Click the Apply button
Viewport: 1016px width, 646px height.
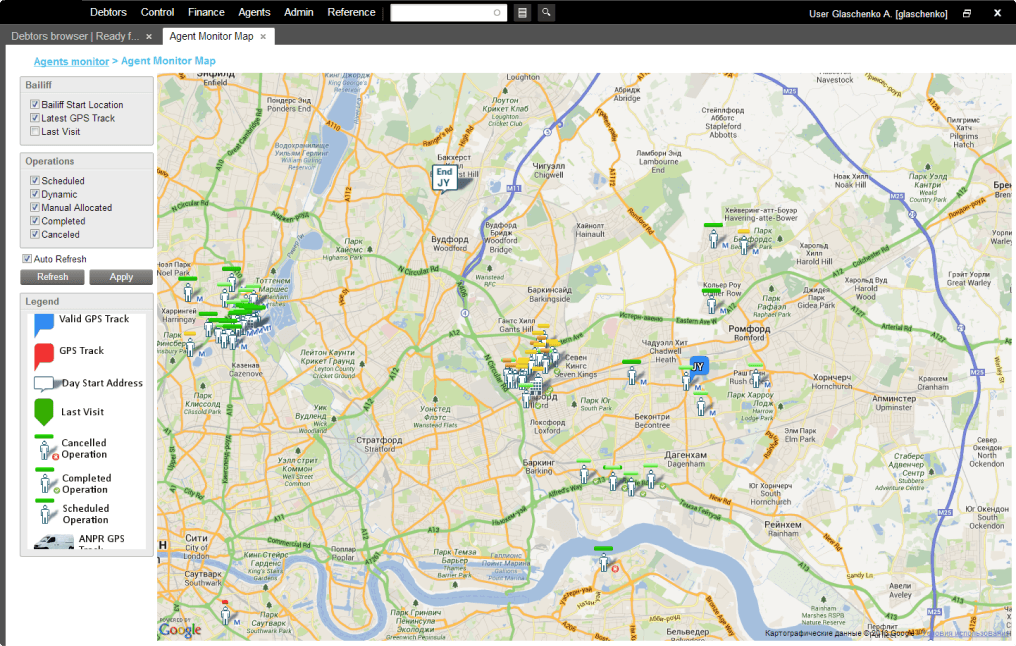121,277
